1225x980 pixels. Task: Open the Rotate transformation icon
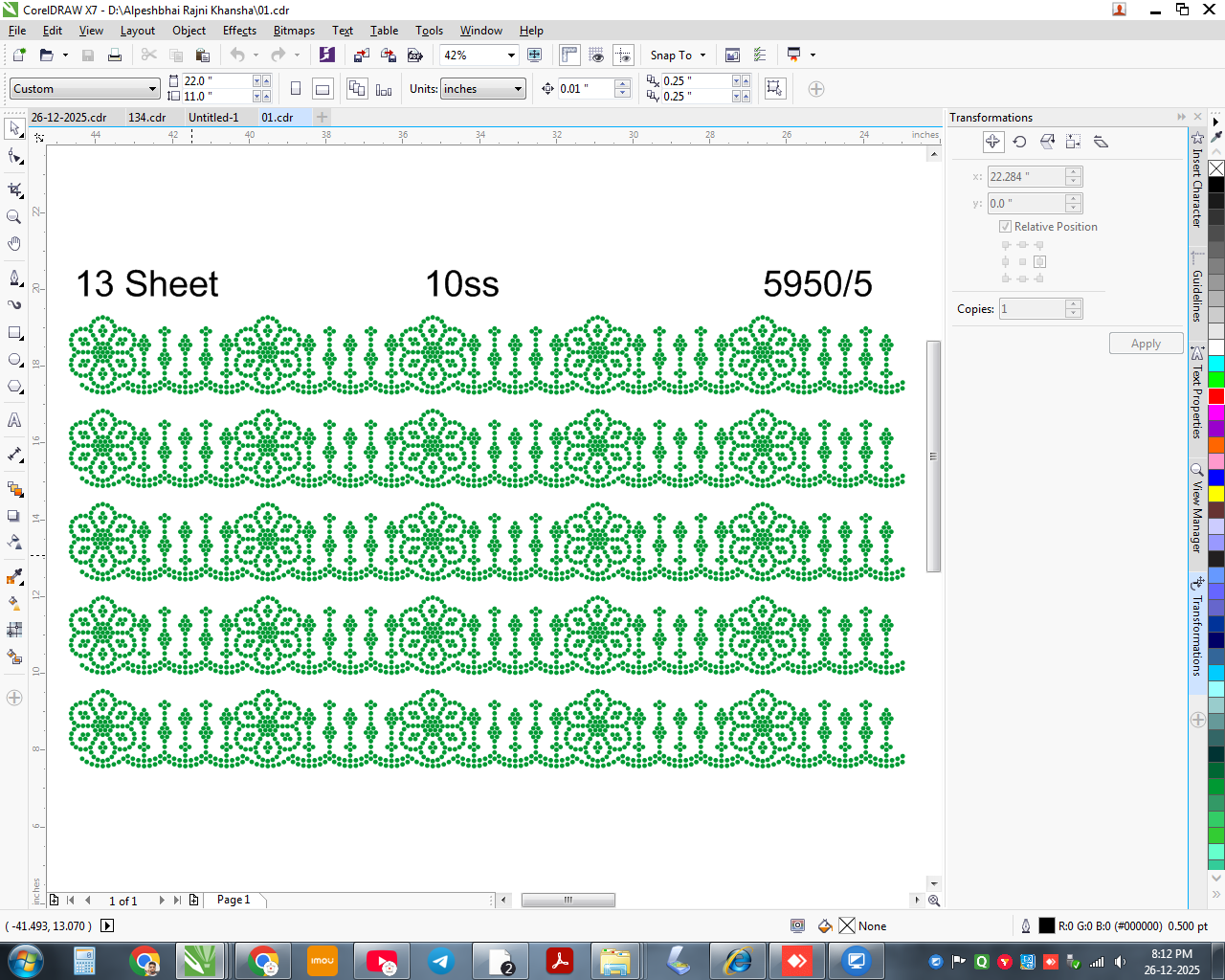(1020, 142)
